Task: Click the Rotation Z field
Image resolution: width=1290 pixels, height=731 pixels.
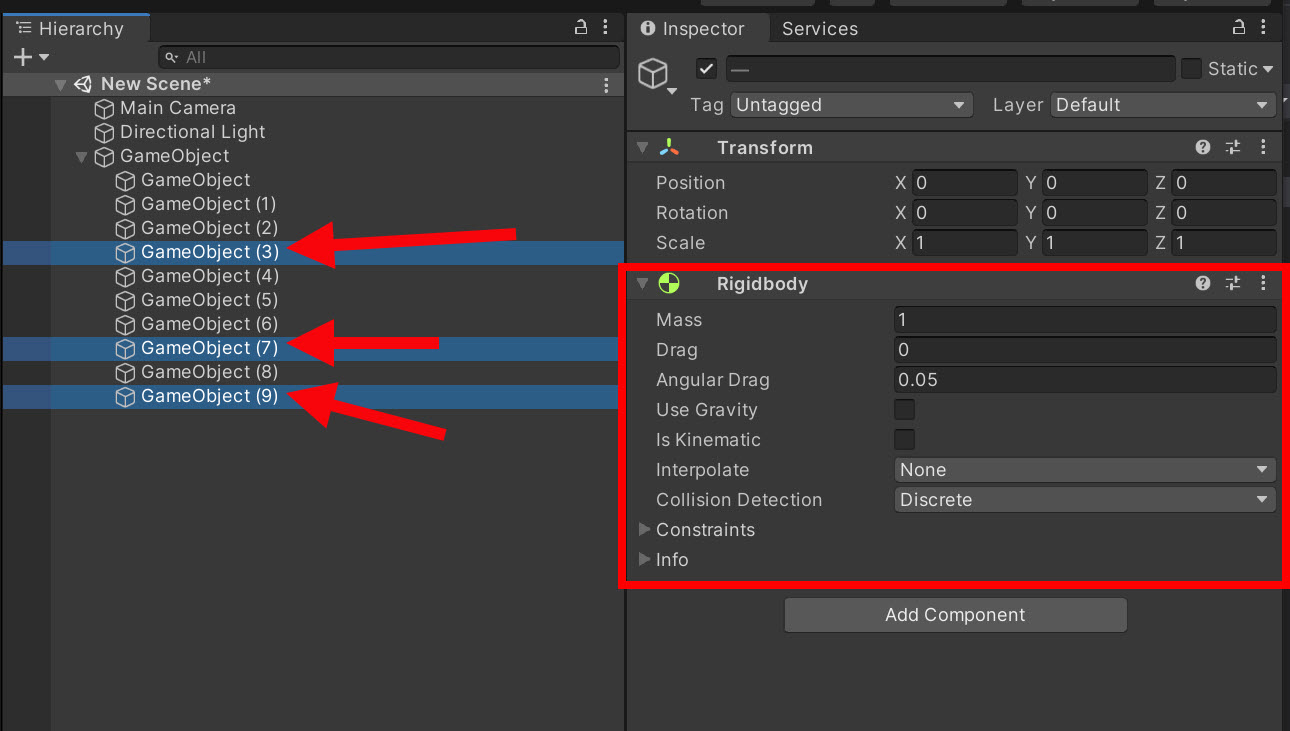Action: [x=1224, y=213]
